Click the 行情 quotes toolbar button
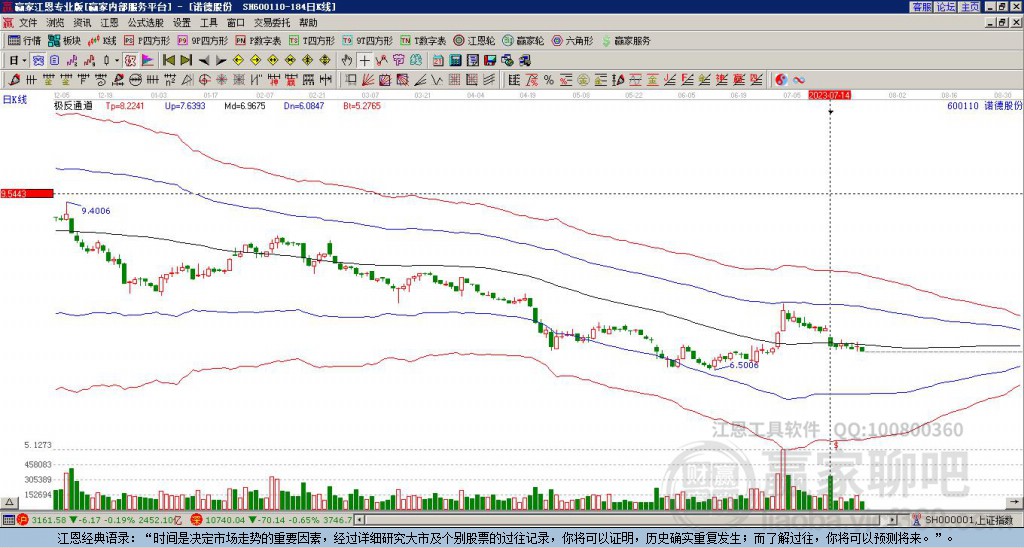Image resolution: width=1024 pixels, height=548 pixels. 24,40
